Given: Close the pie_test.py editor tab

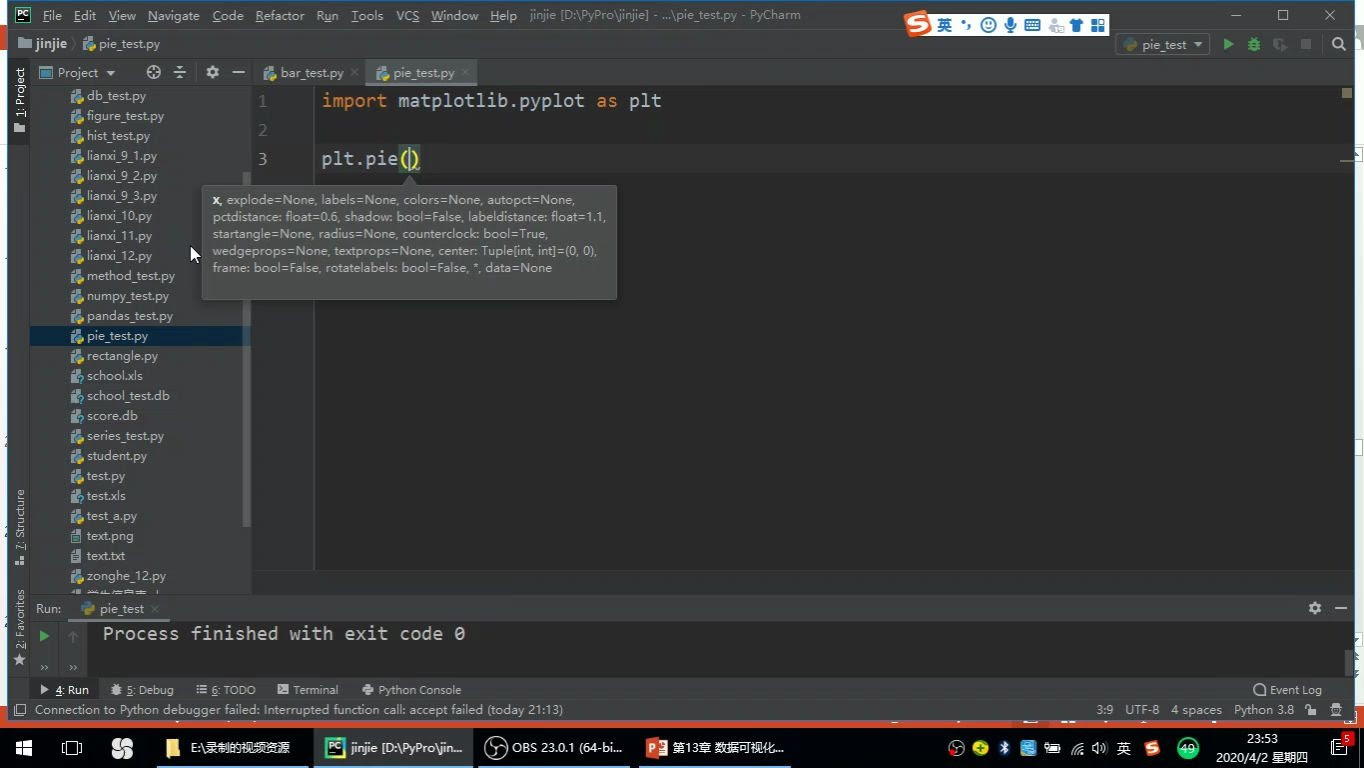Looking at the screenshot, I should click(x=465, y=73).
